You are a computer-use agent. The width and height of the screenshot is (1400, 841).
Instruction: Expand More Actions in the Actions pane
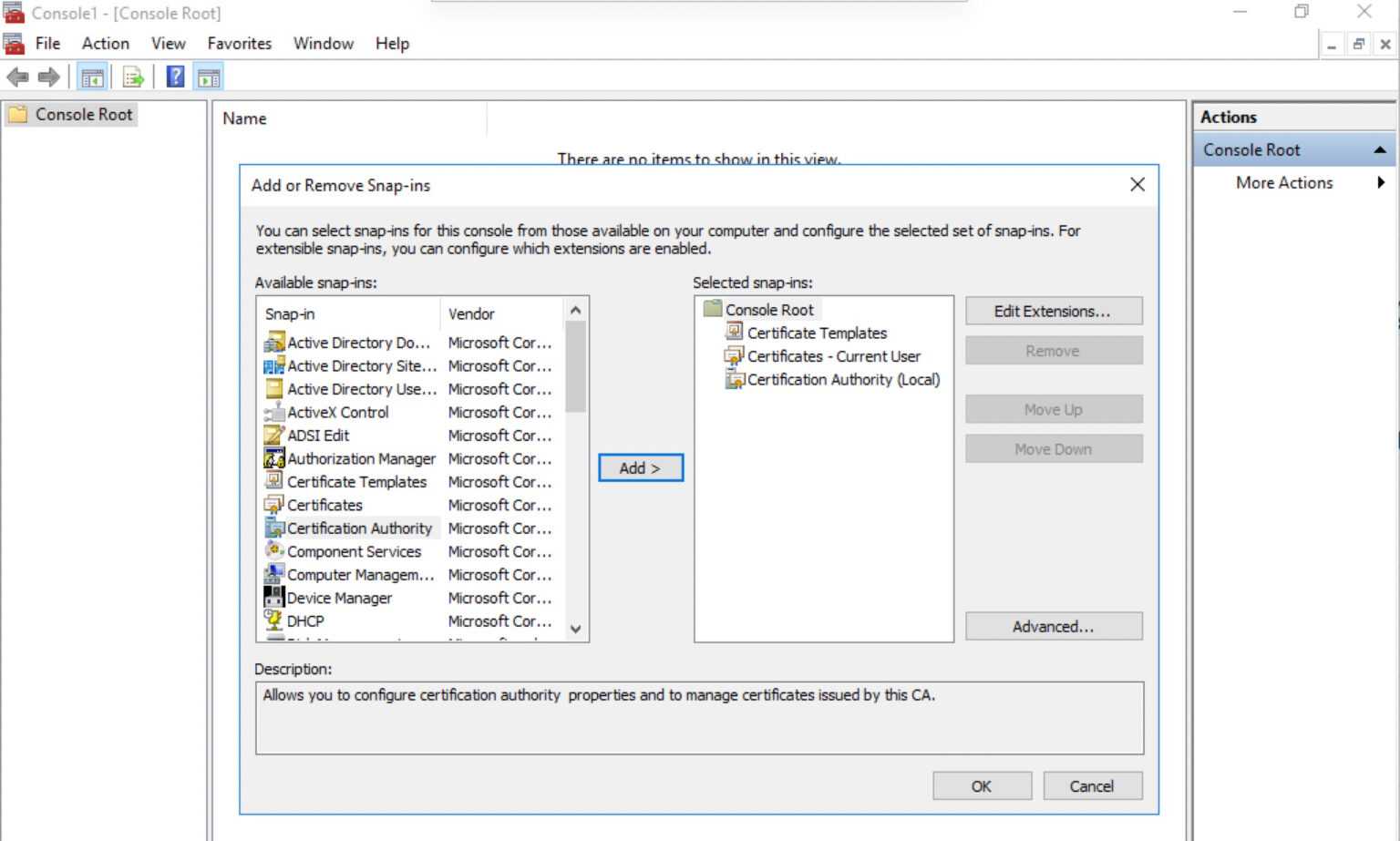click(1382, 182)
